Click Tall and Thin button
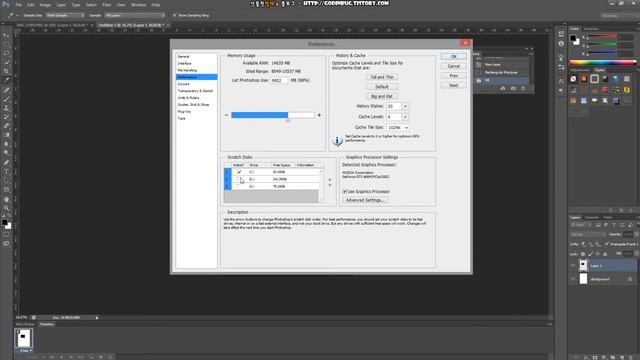This screenshot has width=640, height=360. 382,77
